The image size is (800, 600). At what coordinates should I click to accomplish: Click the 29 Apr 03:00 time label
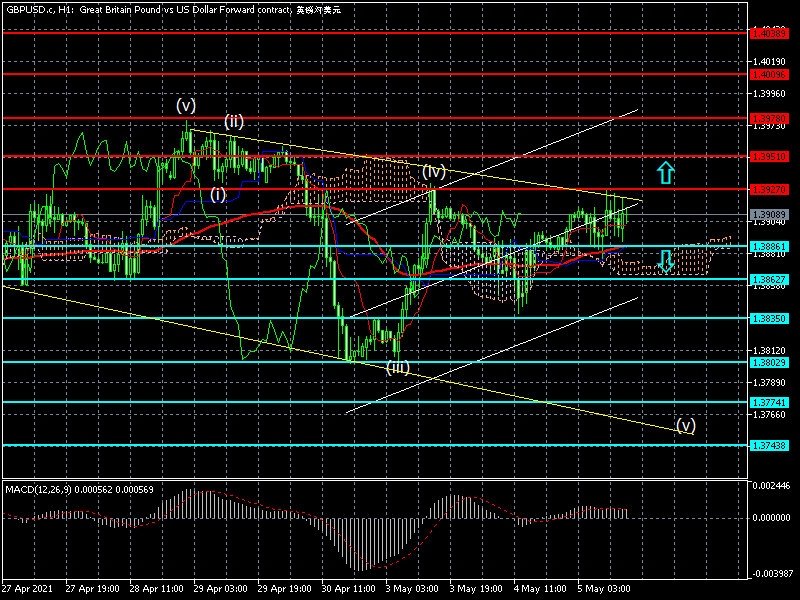(x=220, y=589)
